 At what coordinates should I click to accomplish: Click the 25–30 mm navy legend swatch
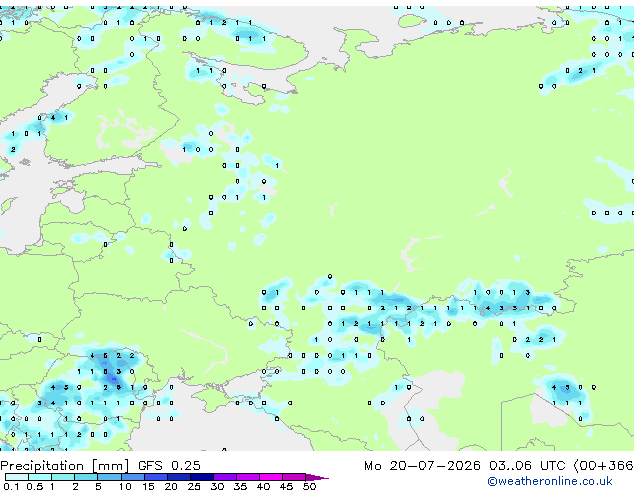coord(201,477)
